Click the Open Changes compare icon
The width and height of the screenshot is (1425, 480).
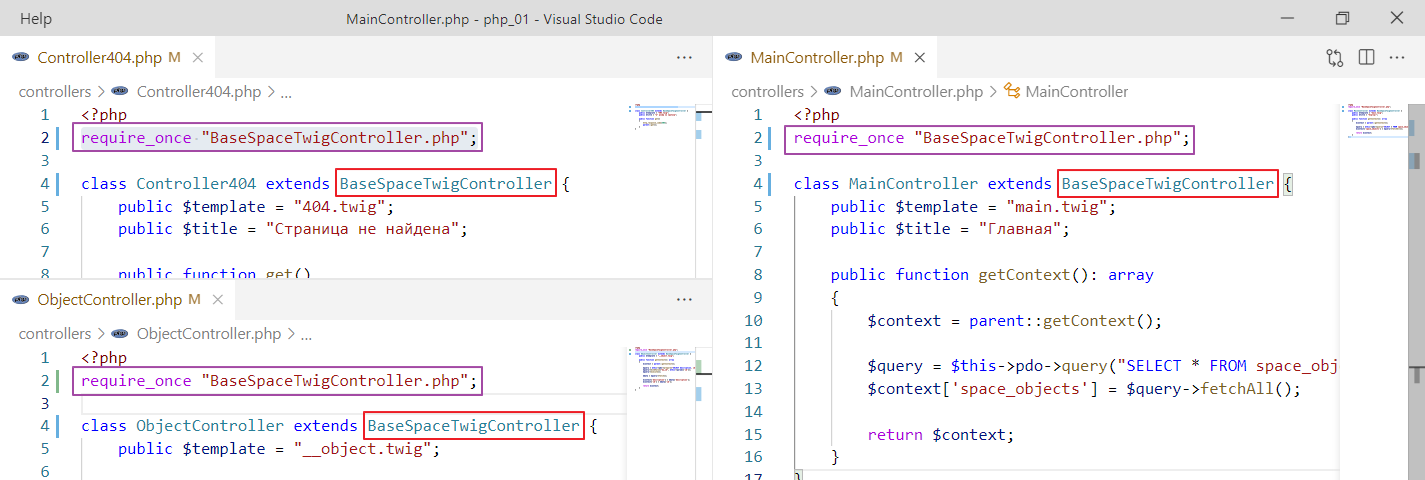1334,58
